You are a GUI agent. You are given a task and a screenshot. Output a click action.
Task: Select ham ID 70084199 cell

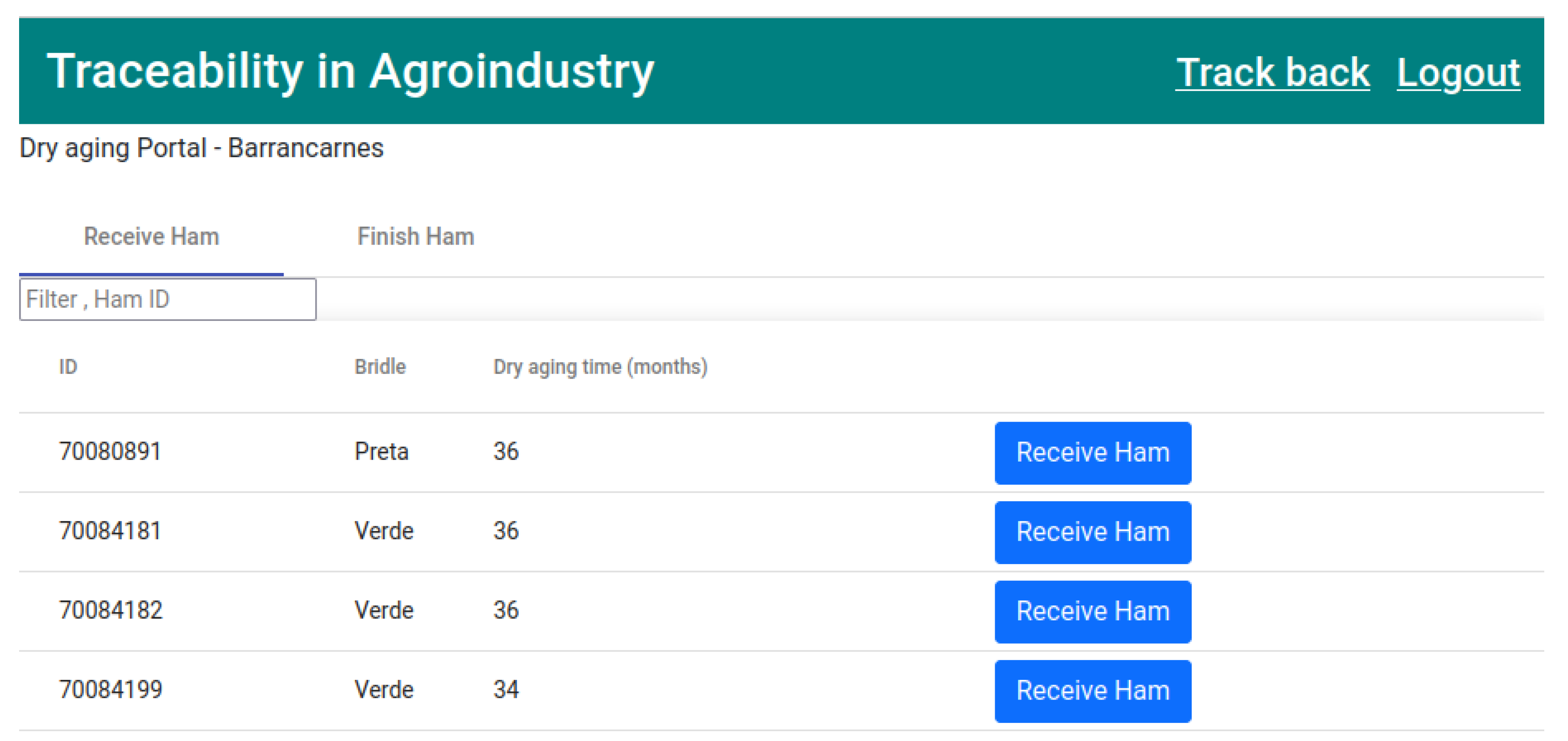click(110, 690)
